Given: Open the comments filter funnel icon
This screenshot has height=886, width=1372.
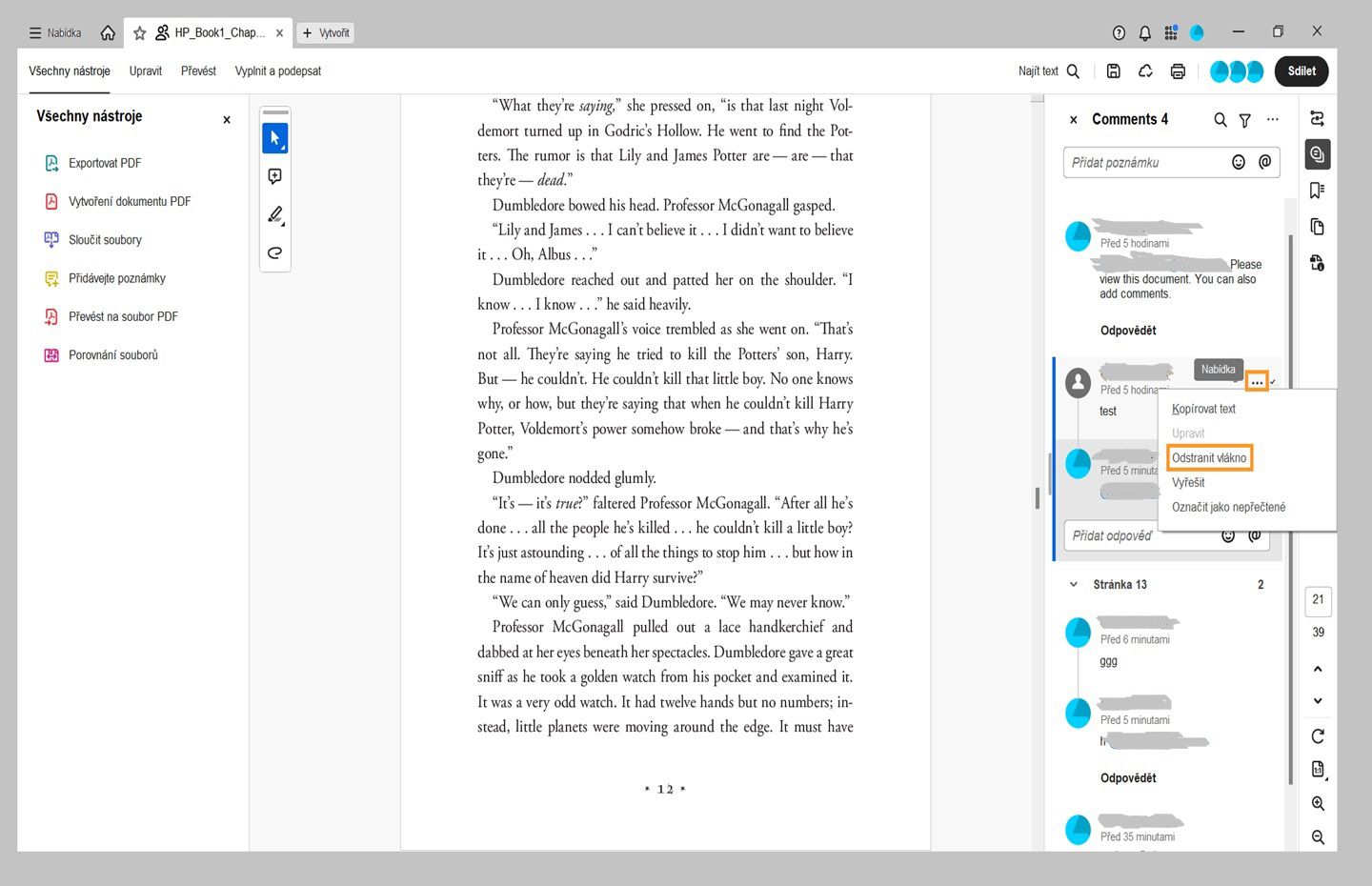Looking at the screenshot, I should [1244, 120].
